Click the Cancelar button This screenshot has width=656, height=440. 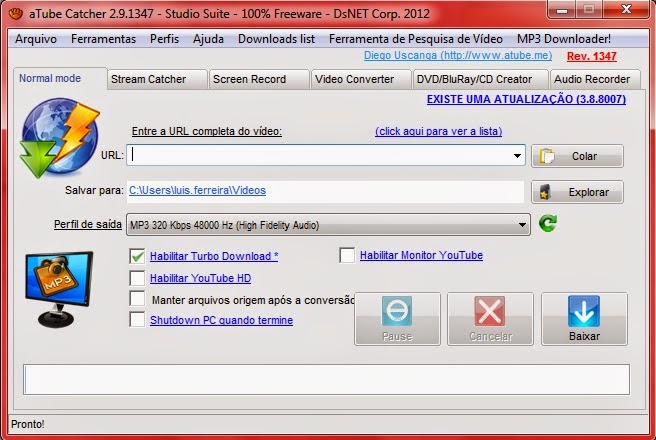point(490,319)
